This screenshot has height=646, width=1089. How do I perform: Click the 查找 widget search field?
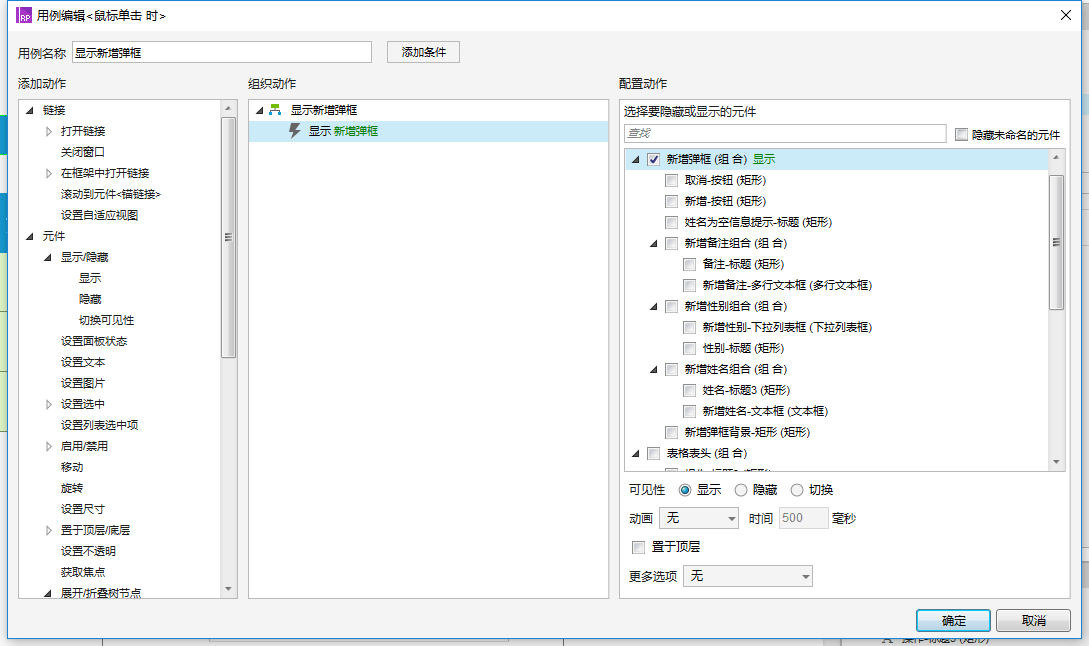click(x=785, y=133)
